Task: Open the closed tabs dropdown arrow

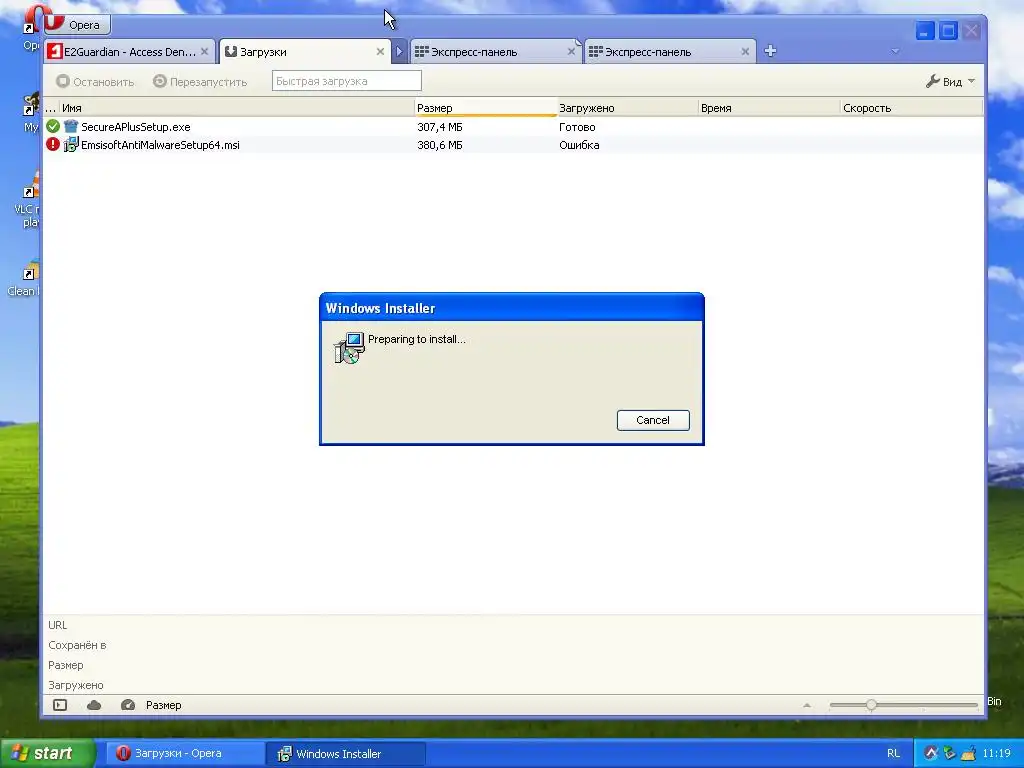Action: pyautogui.click(x=895, y=51)
